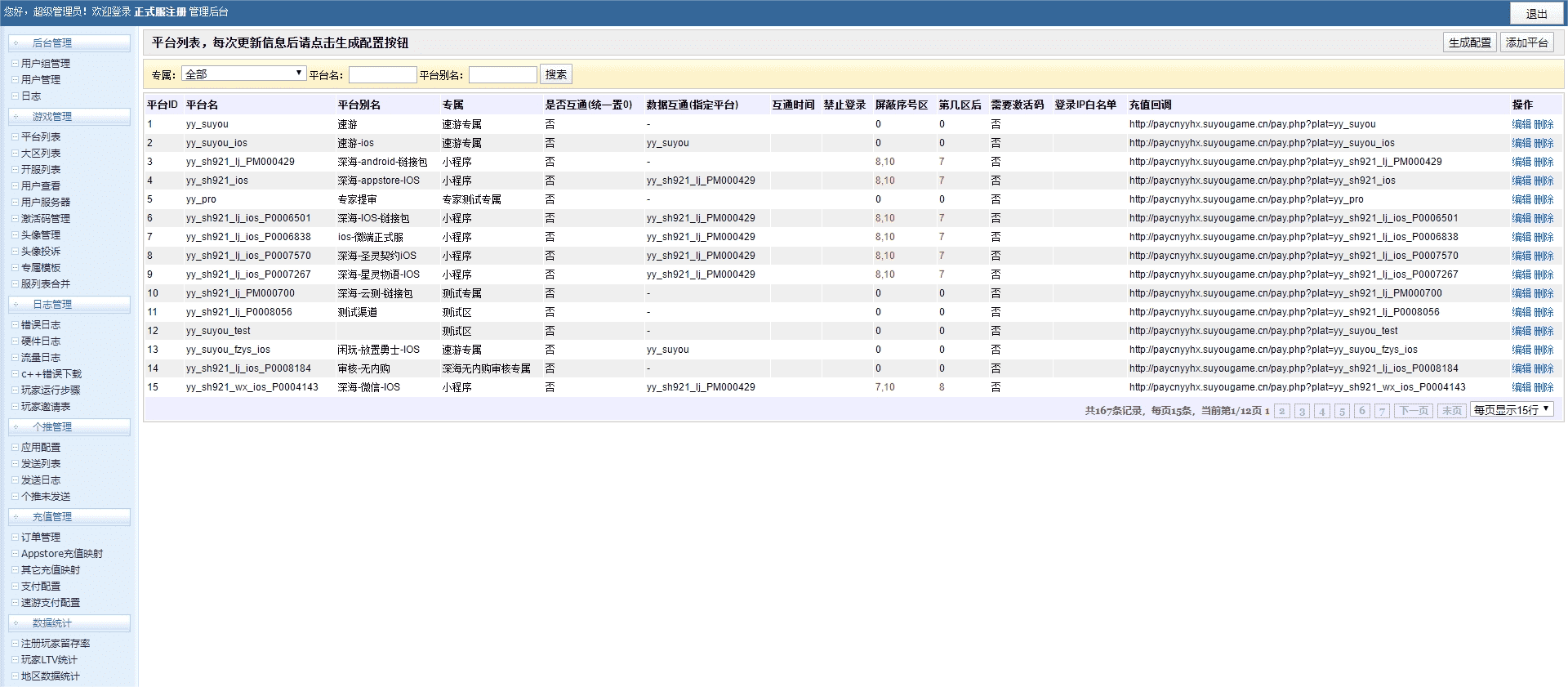The image size is (1568, 687).
Task: Open the 专属 filter dropdown
Action: [243, 74]
